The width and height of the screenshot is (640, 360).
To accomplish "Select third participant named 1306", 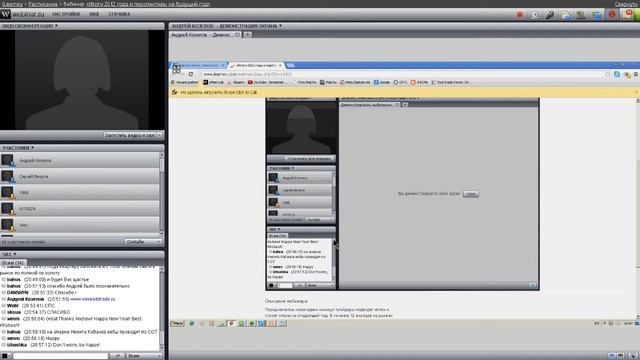I will (x=80, y=192).
